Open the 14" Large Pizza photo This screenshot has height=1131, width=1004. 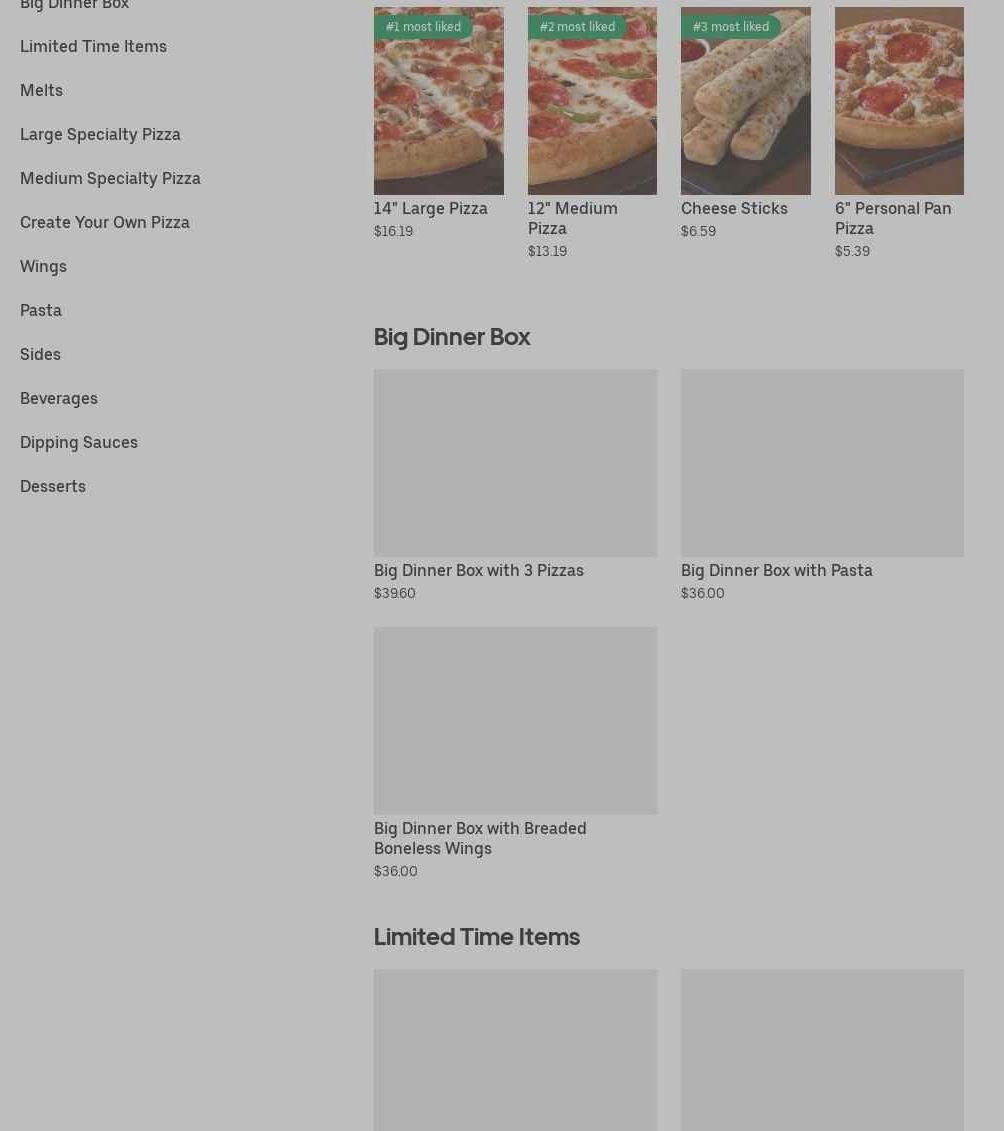point(439,101)
